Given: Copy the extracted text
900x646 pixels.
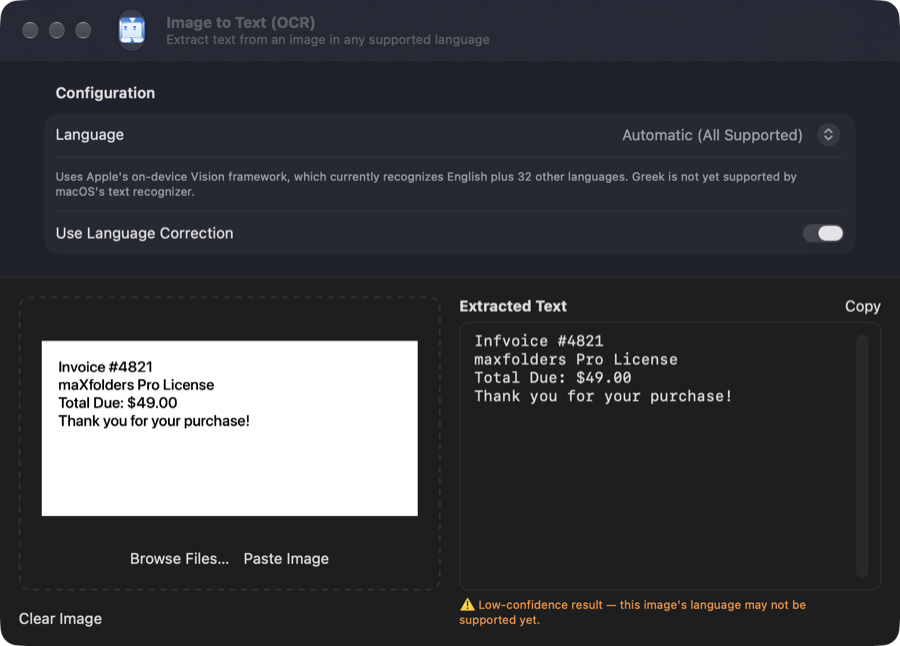Looking at the screenshot, I should 862,306.
